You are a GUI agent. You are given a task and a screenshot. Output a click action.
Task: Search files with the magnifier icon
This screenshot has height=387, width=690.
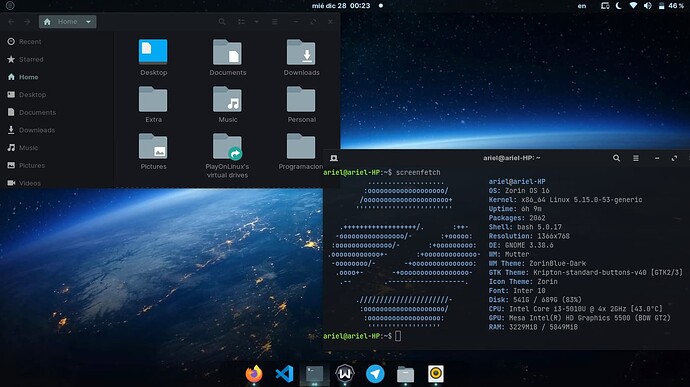point(222,22)
